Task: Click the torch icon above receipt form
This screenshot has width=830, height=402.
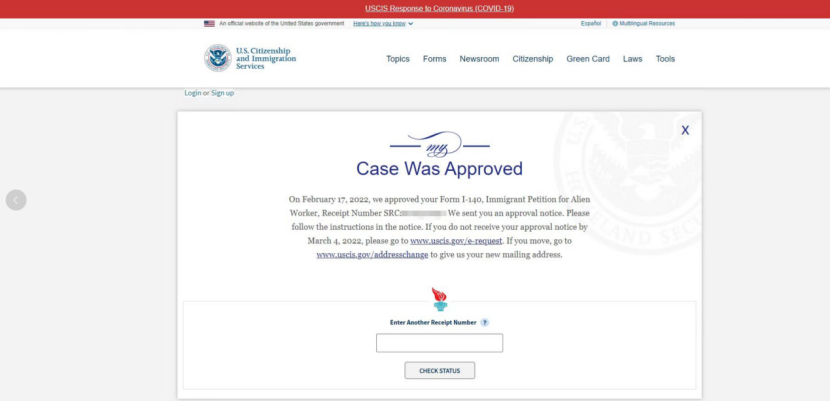Action: (439, 299)
